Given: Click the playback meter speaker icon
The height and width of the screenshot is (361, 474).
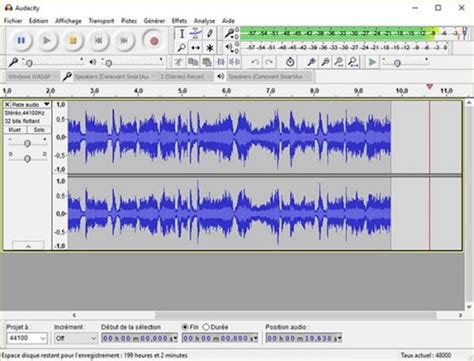Looking at the screenshot, I should pos(229,47).
